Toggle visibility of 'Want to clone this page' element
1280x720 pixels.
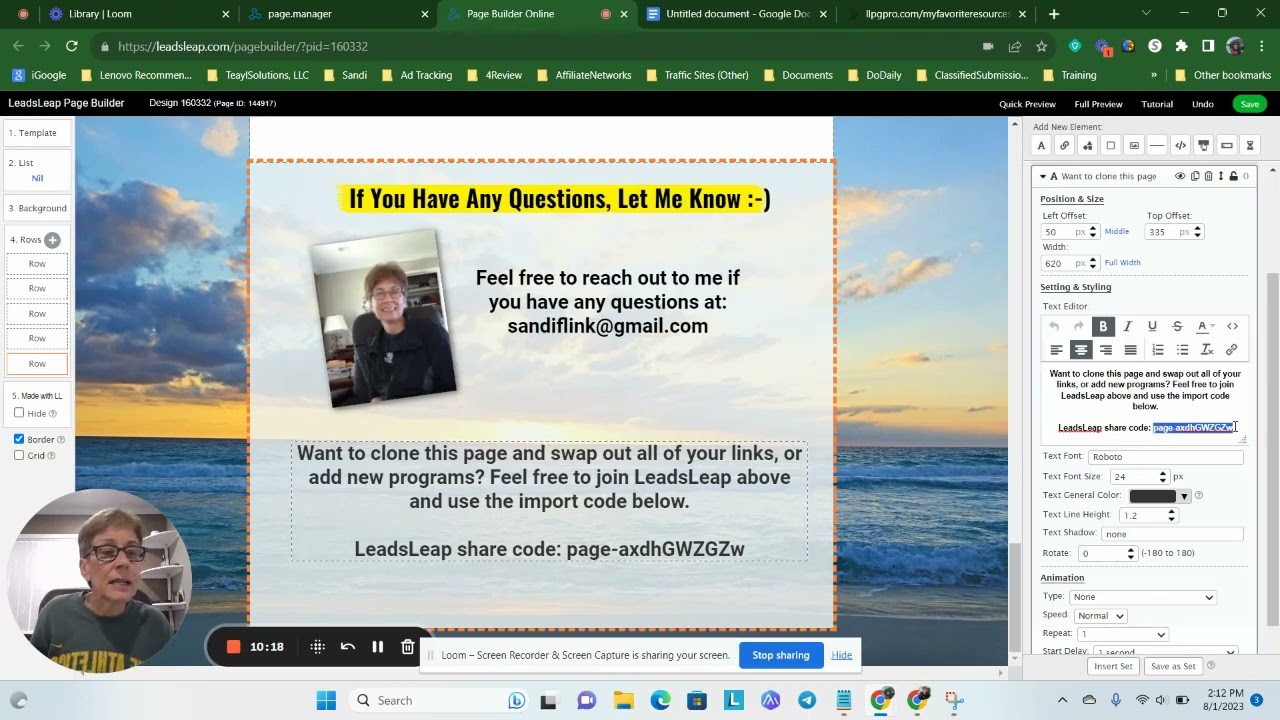point(1180,176)
